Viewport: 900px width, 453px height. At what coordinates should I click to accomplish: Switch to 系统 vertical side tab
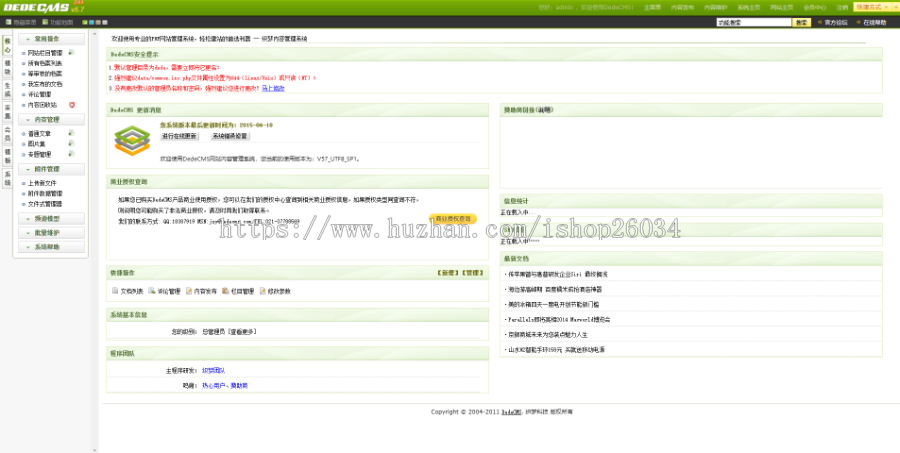[7, 178]
